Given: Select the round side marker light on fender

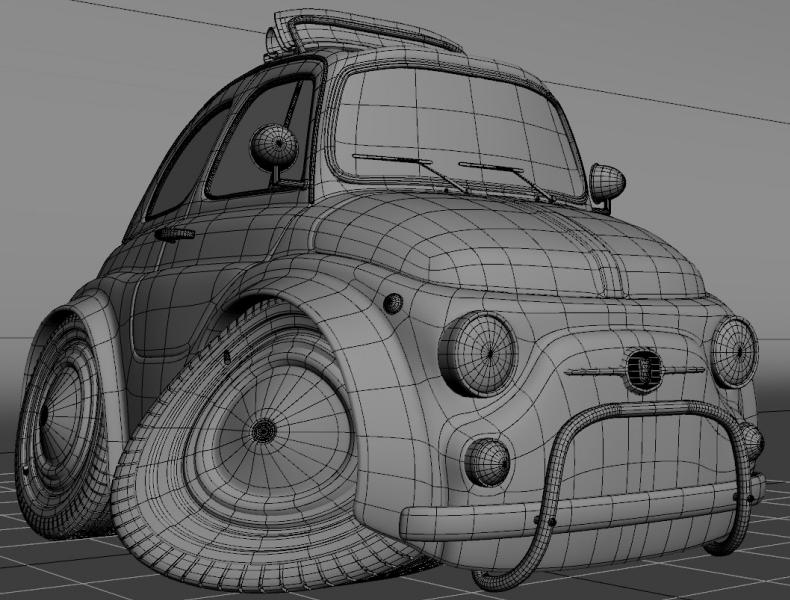Looking at the screenshot, I should [393, 303].
